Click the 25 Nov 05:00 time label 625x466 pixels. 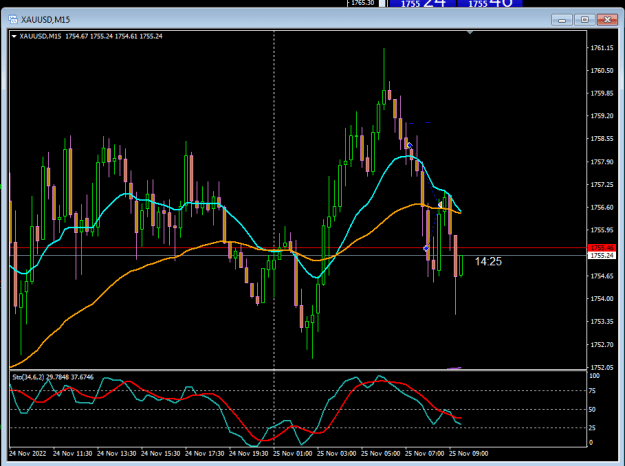point(381,454)
